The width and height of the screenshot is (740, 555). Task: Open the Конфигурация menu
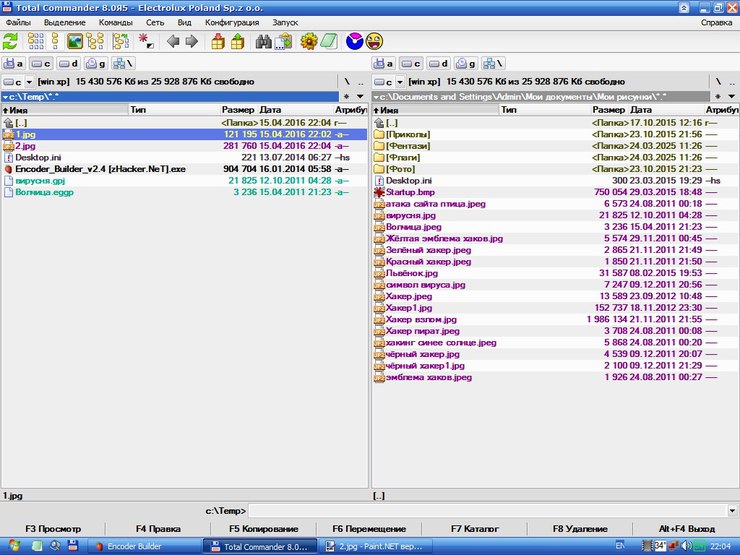[232, 22]
